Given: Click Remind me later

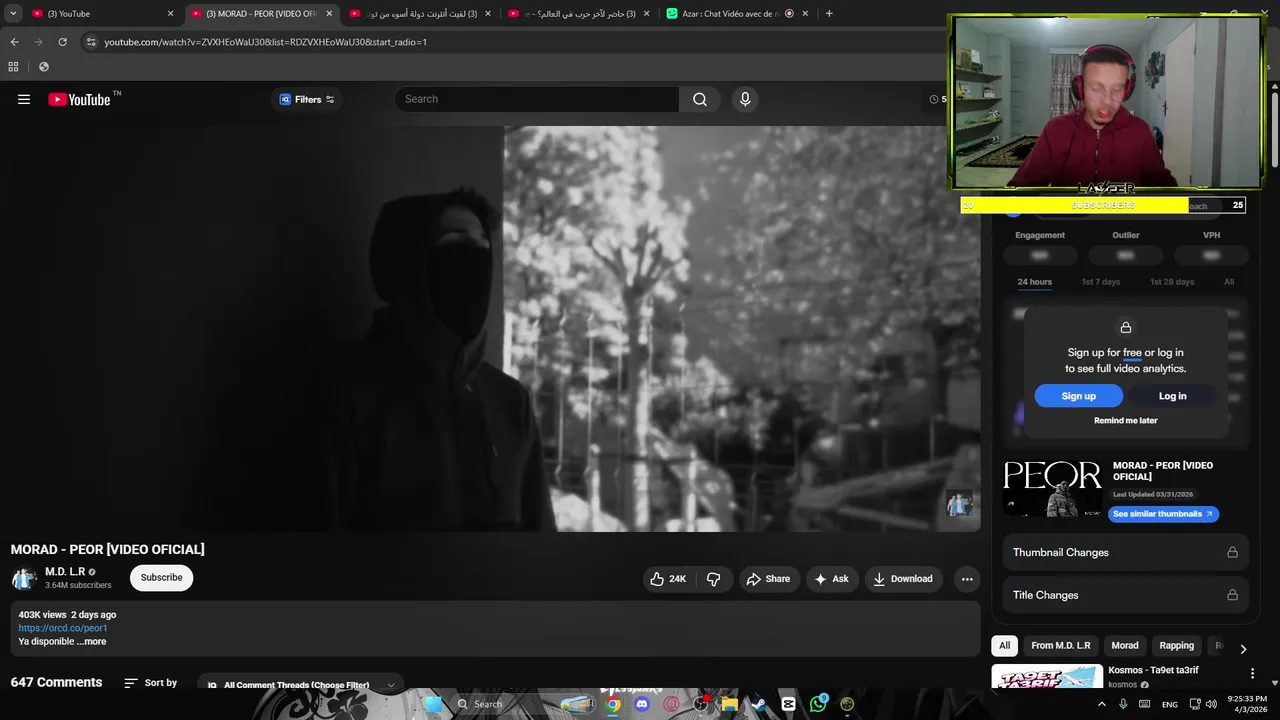Looking at the screenshot, I should 1125,421.
